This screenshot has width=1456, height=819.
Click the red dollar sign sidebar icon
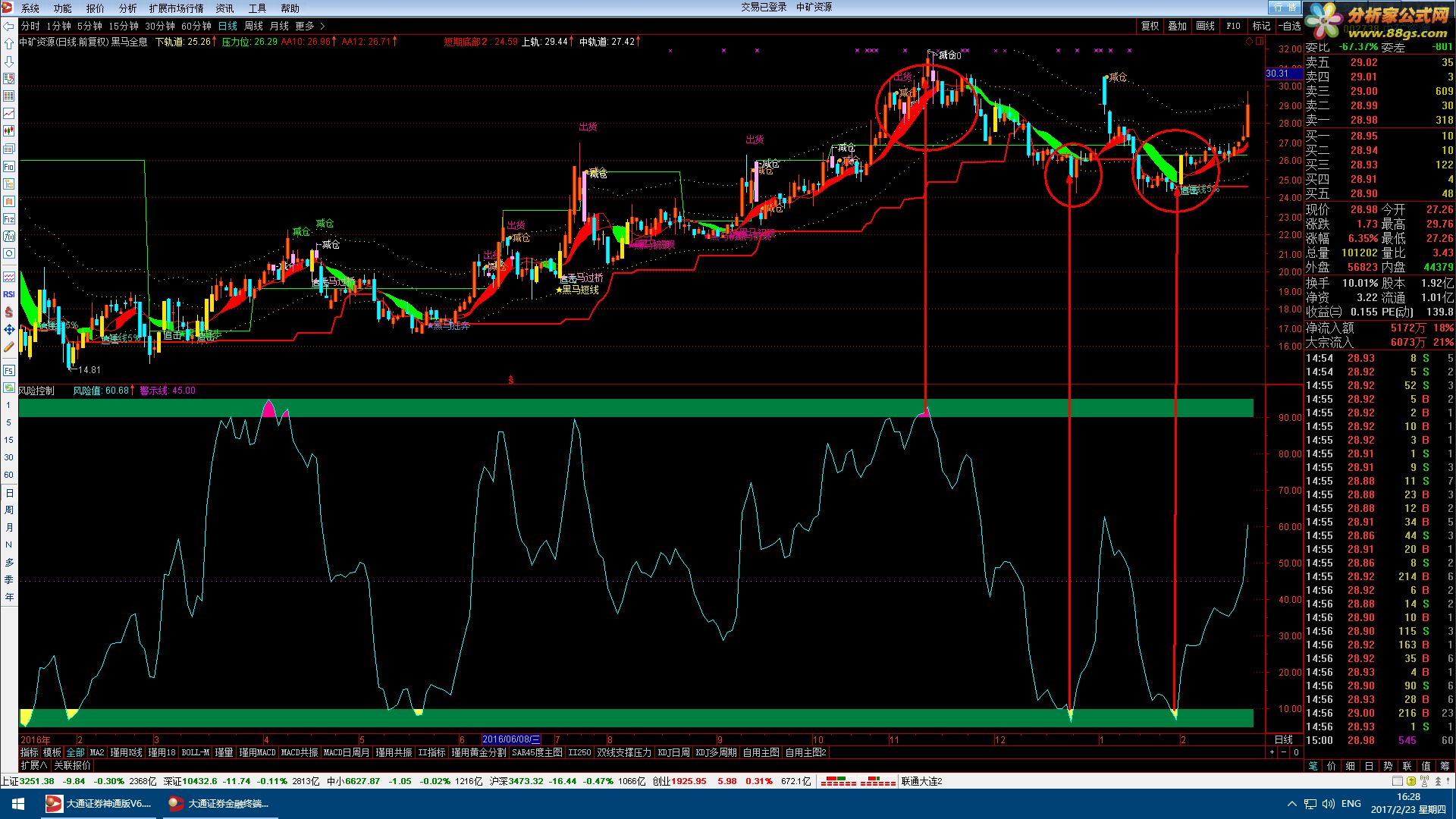coord(9,312)
